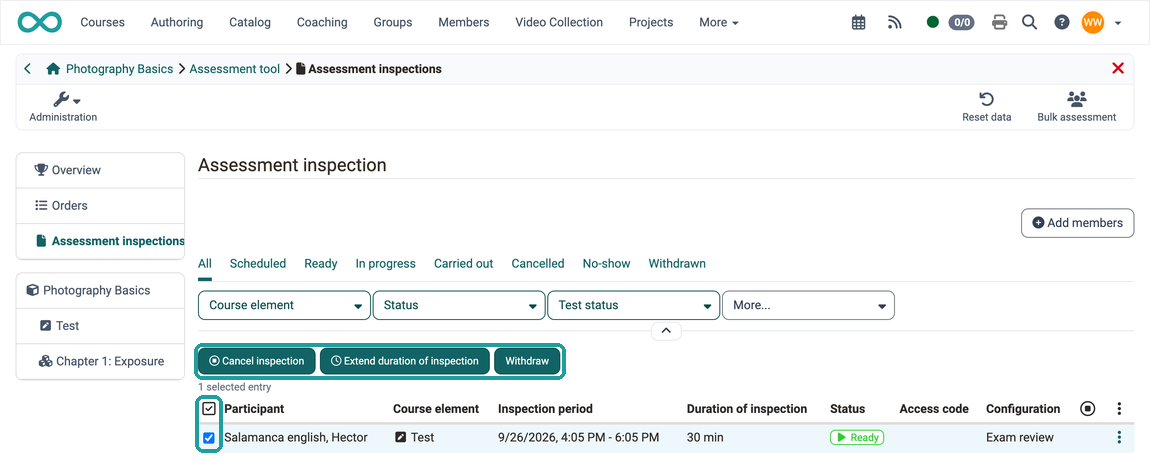
Task: Click Add members button
Action: tap(1077, 223)
